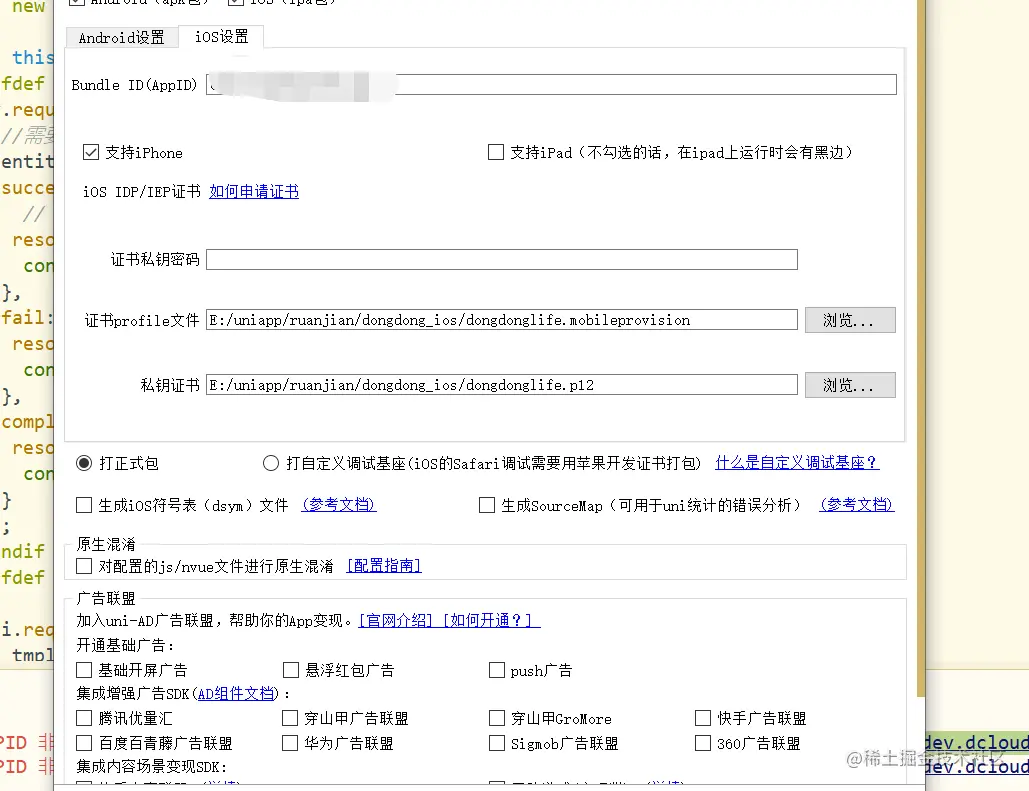Open the 如何申请证书 link
Image resolution: width=1029 pixels, height=791 pixels.
coord(254,192)
